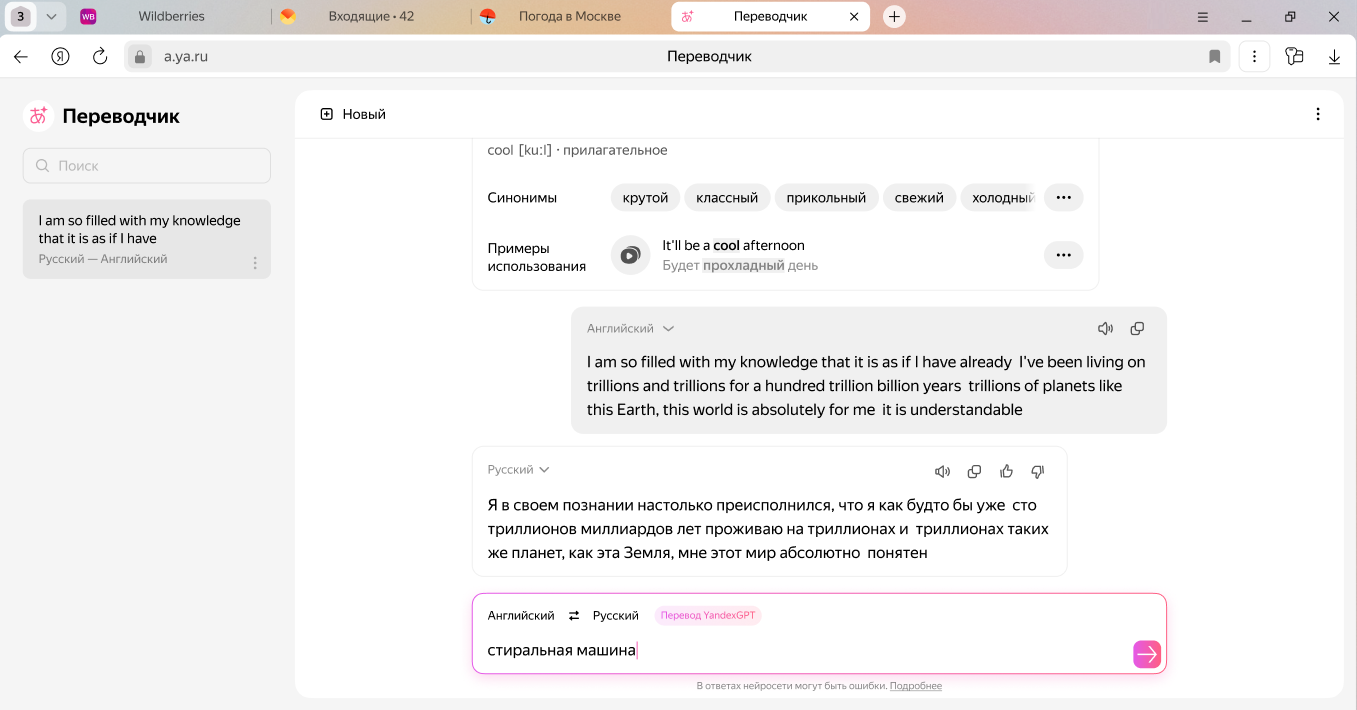This screenshot has height=710, width=1357.
Task: Swap Английский and Русский languages
Action: 574,616
